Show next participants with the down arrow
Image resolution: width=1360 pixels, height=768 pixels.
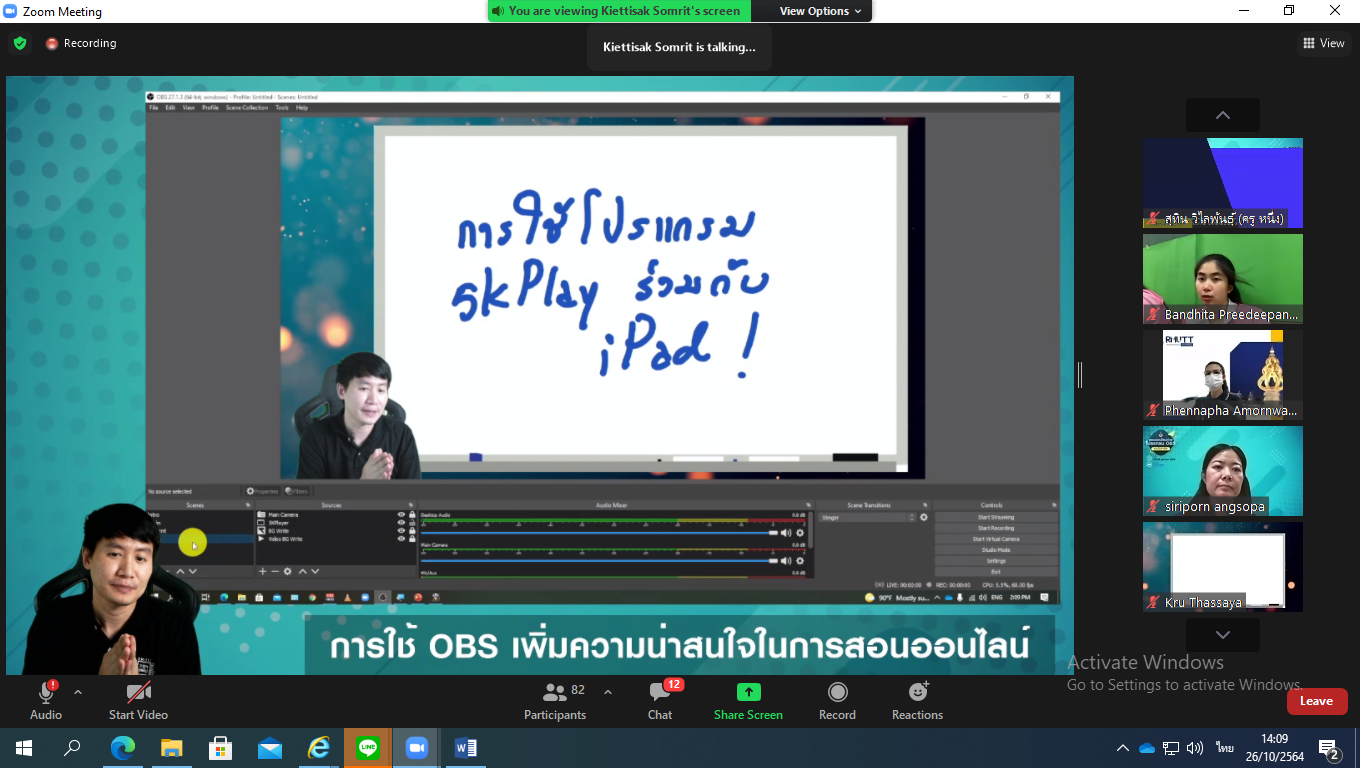(1222, 635)
